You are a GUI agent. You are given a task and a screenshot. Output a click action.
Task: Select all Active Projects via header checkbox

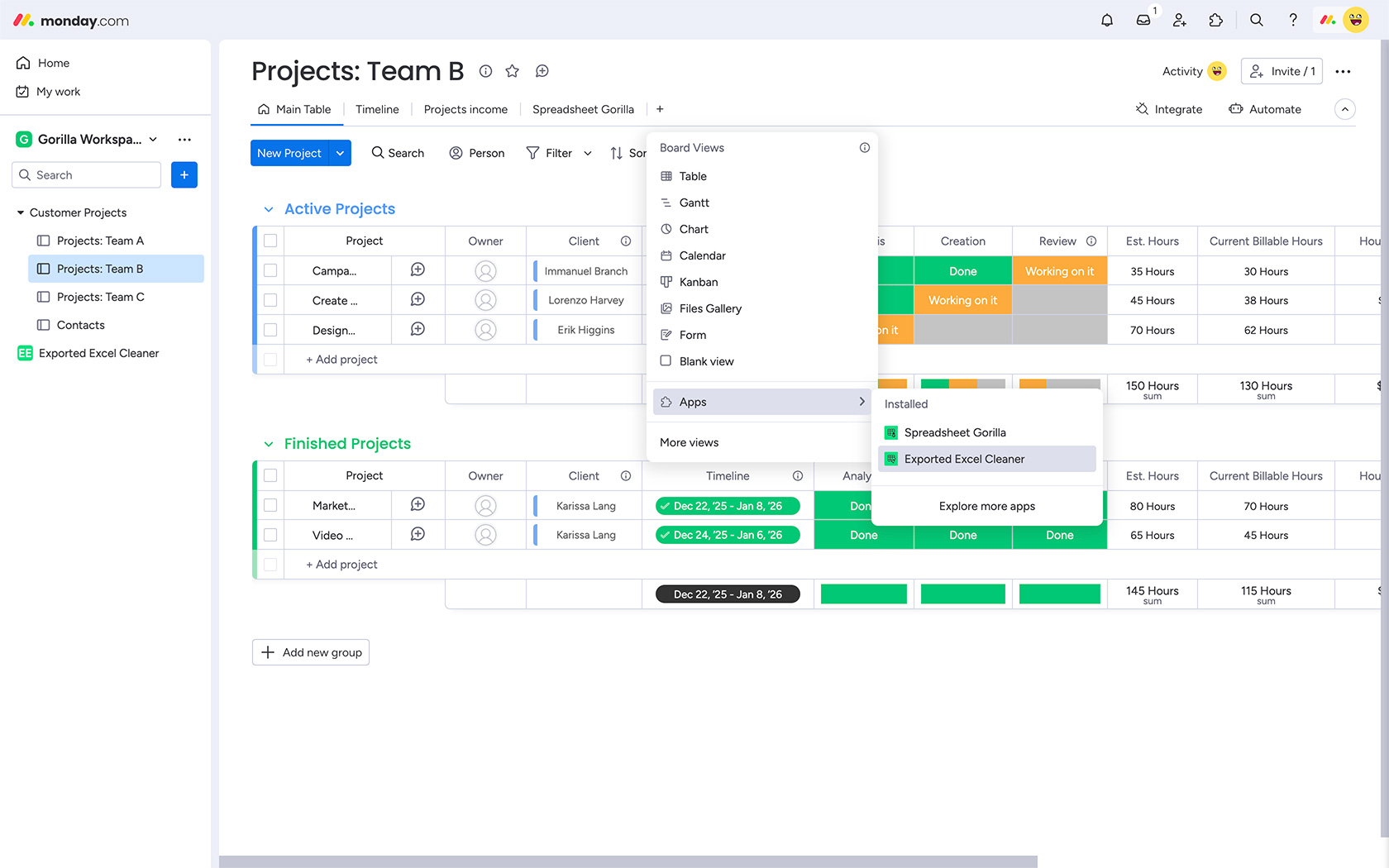270,241
